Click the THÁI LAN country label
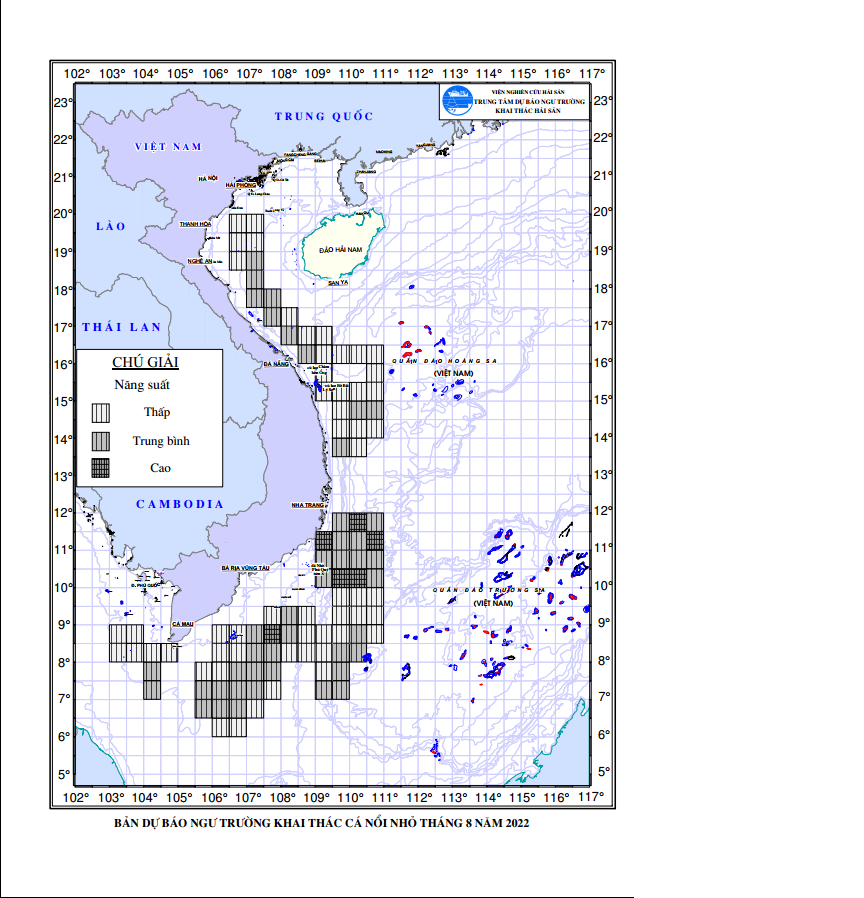Image resolution: width=864 pixels, height=898 pixels. point(121,327)
